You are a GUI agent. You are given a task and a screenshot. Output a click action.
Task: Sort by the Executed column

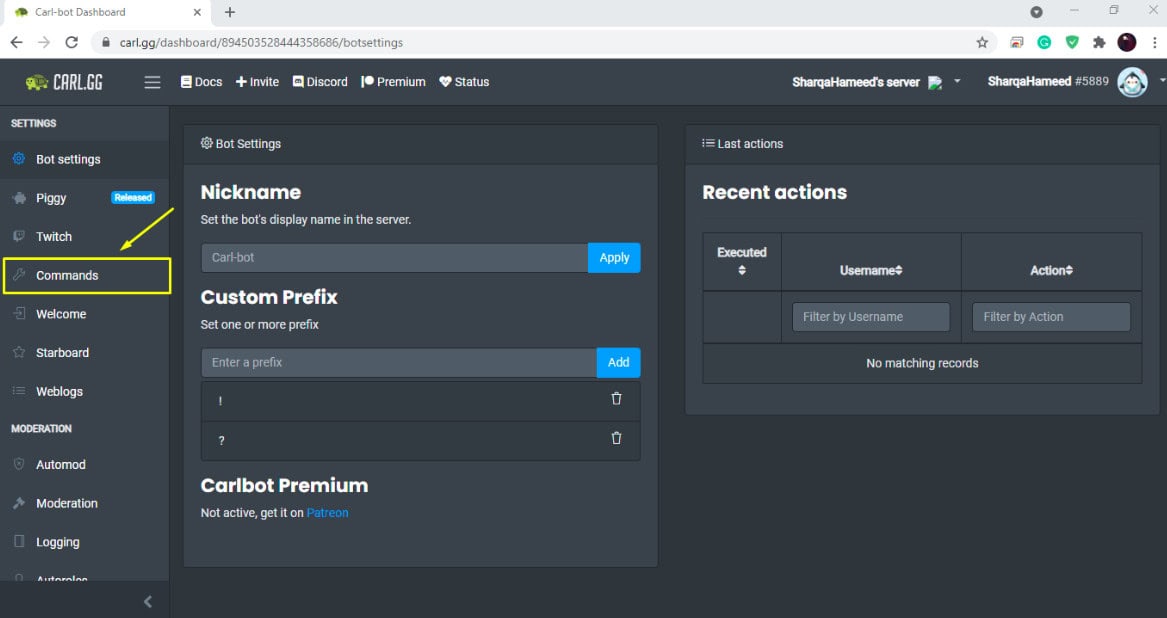[x=742, y=261]
